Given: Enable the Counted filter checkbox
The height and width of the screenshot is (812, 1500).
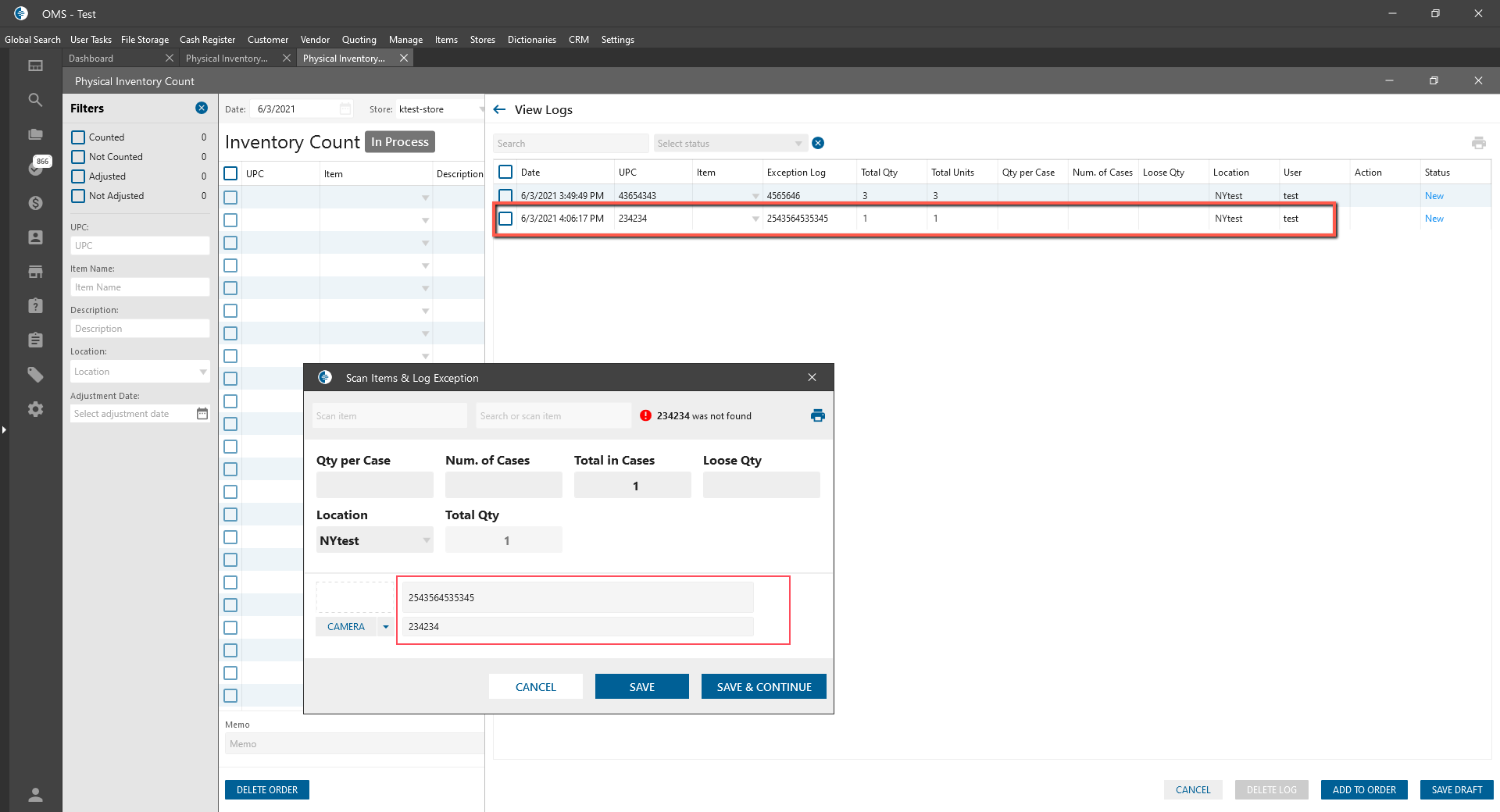Looking at the screenshot, I should pos(78,137).
